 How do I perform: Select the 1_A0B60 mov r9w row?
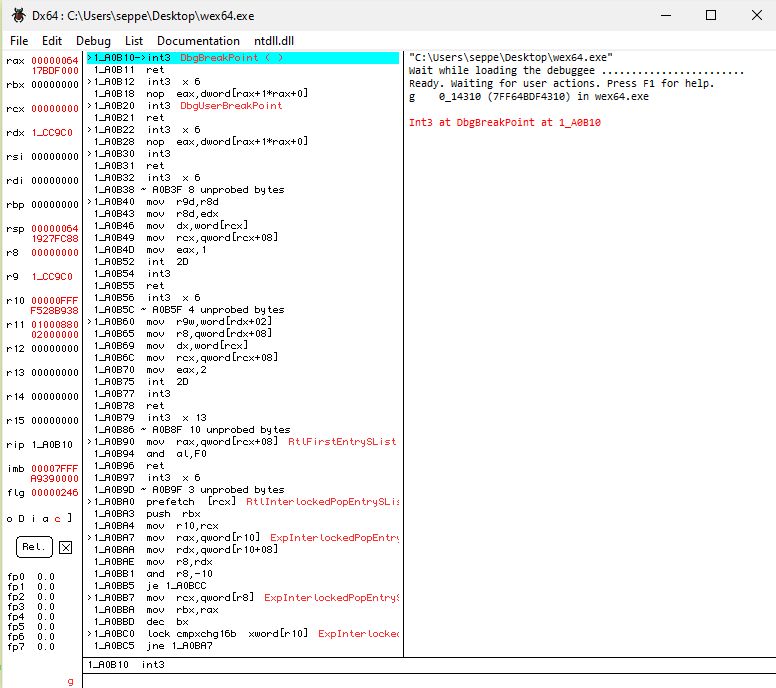click(x=243, y=322)
